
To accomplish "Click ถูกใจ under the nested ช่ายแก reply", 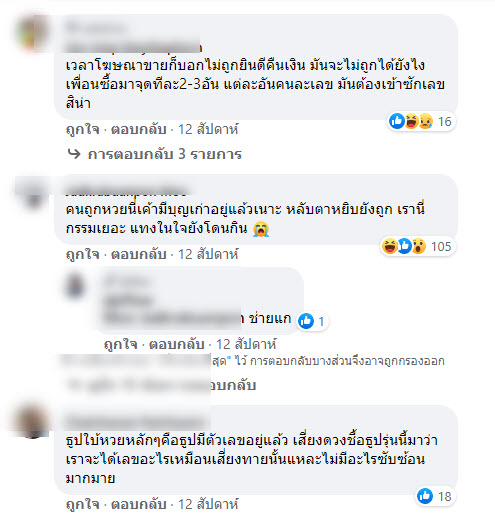I will tap(121, 344).
